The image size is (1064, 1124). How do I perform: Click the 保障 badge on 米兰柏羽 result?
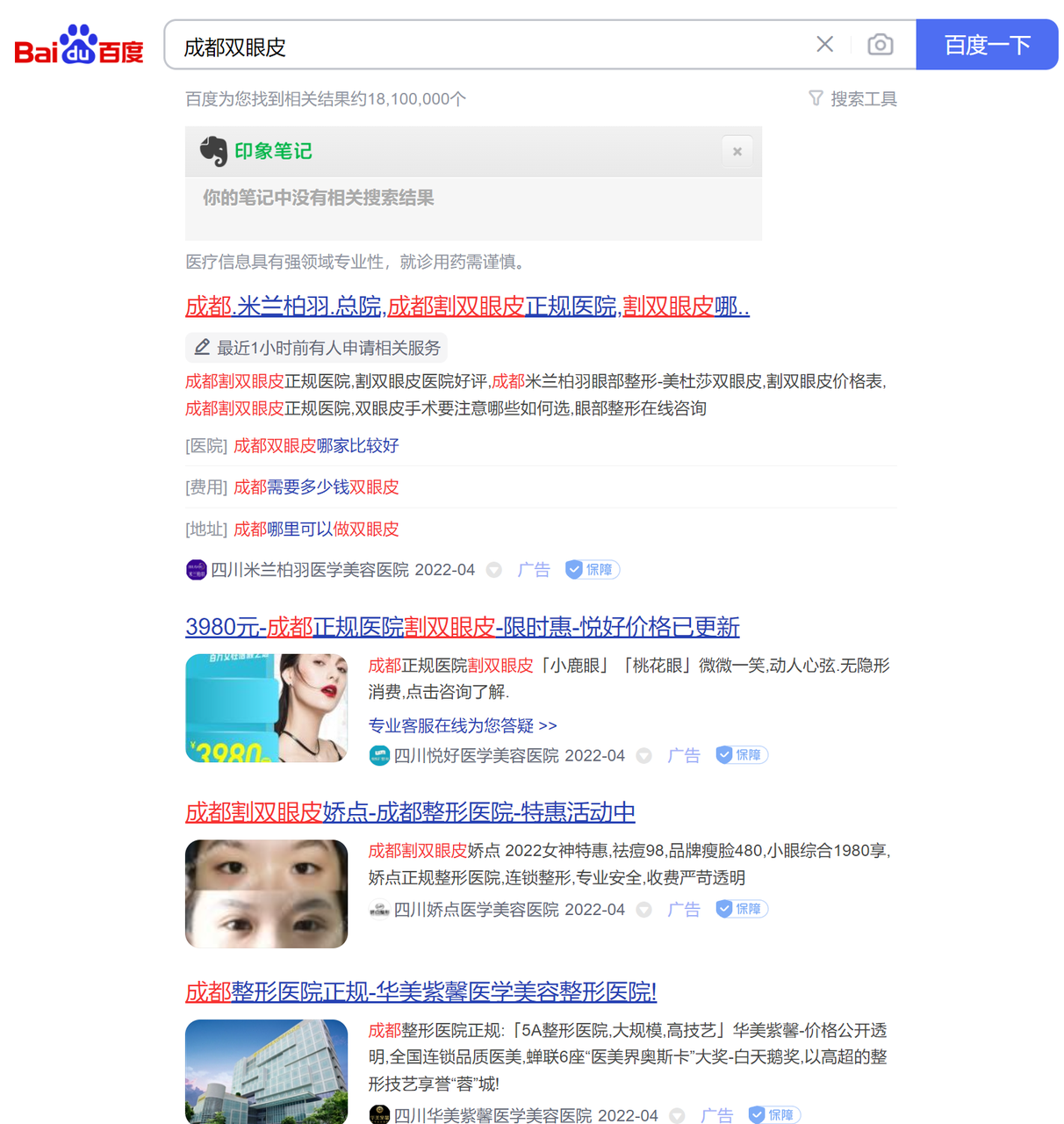tap(593, 570)
